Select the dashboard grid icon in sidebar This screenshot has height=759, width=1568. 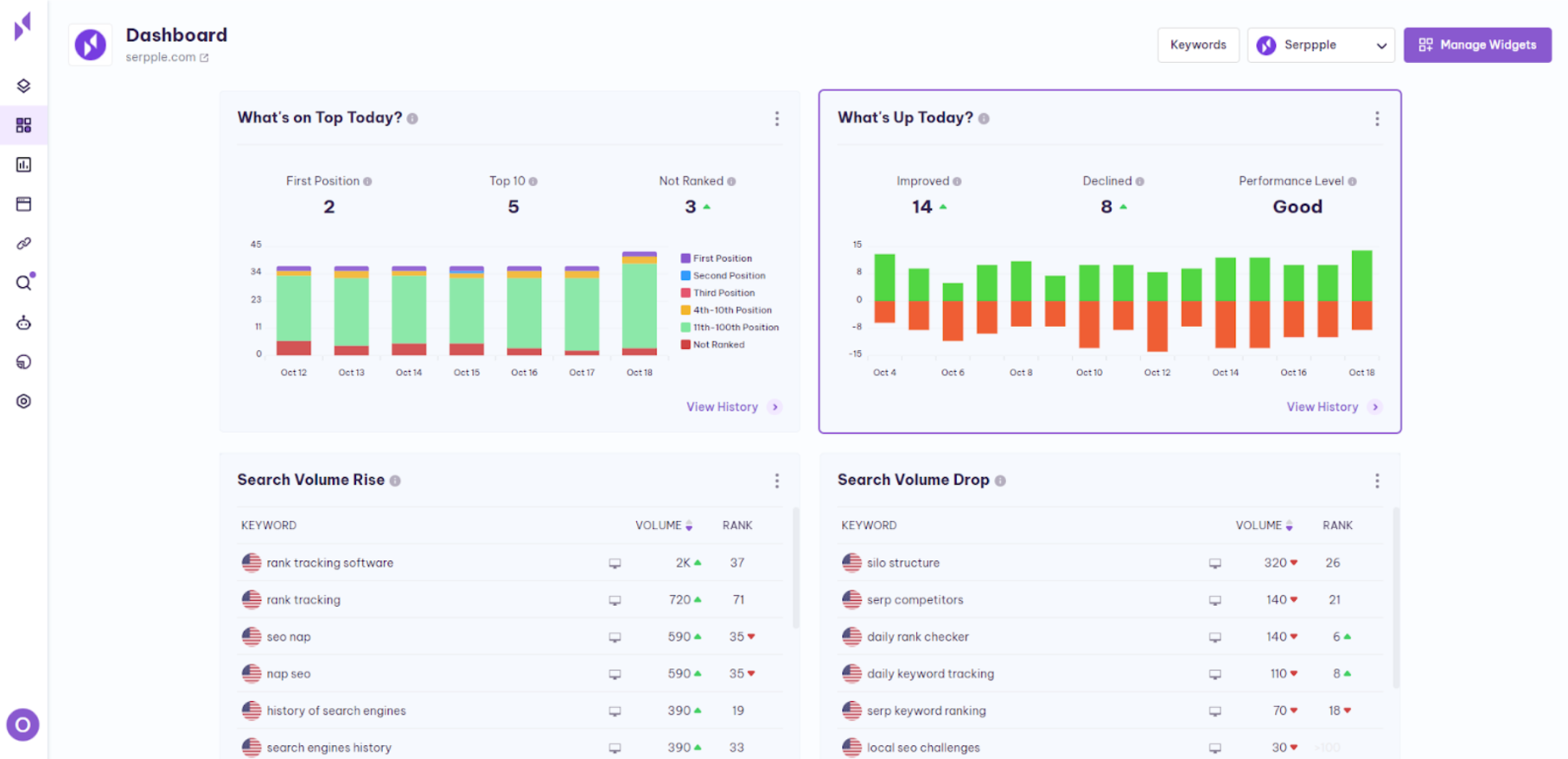point(23,125)
